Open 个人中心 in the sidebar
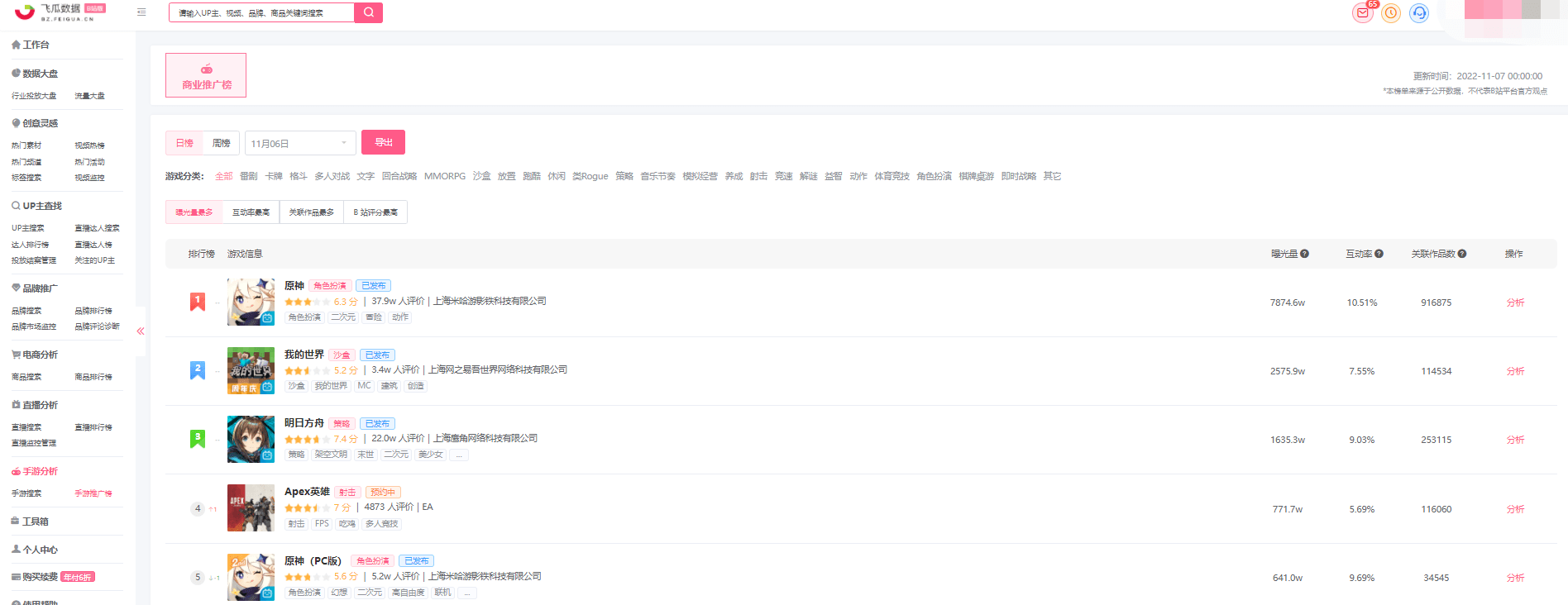This screenshot has width=1568, height=605. point(35,550)
